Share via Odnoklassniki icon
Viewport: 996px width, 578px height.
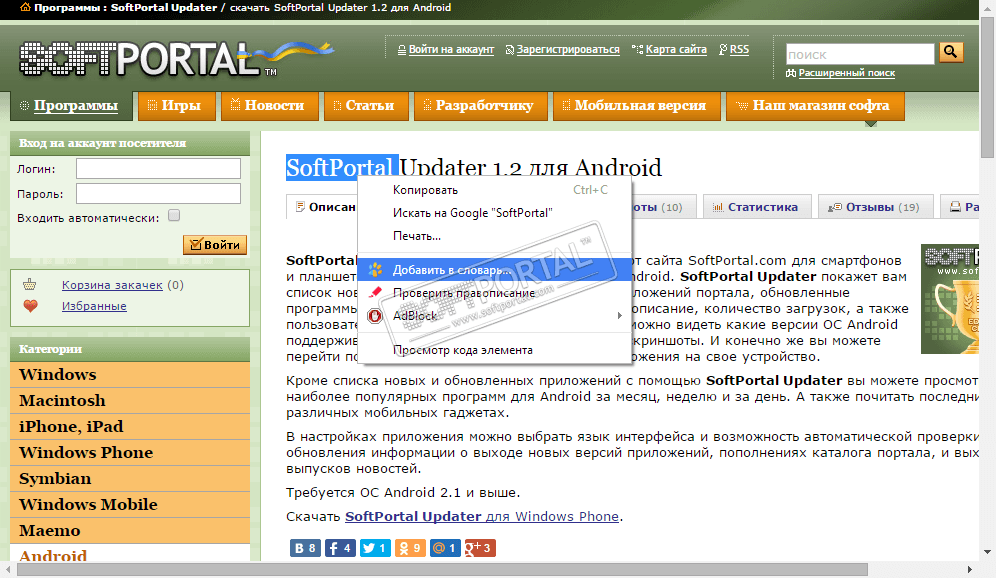(x=410, y=548)
